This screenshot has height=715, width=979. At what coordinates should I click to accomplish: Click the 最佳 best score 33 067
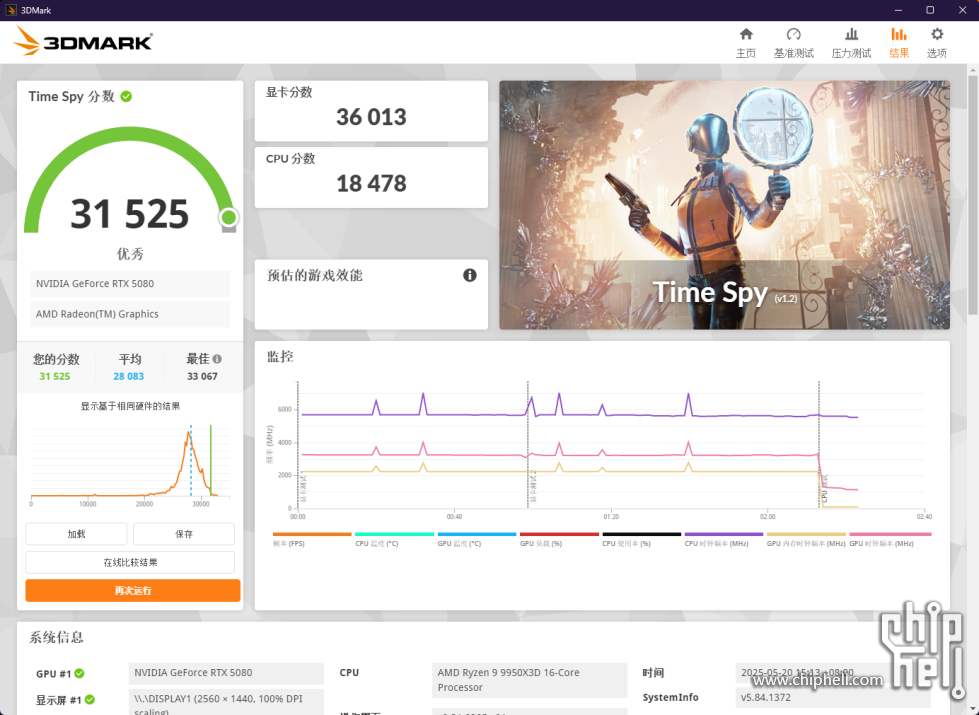click(202, 377)
